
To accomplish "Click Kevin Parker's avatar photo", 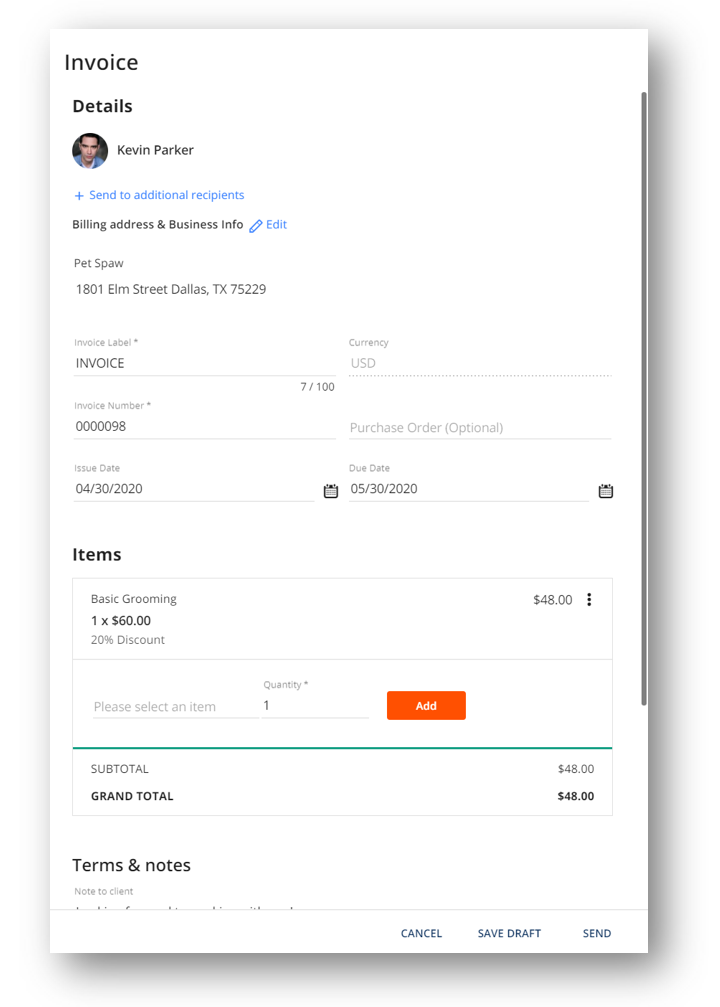I will 90,151.
